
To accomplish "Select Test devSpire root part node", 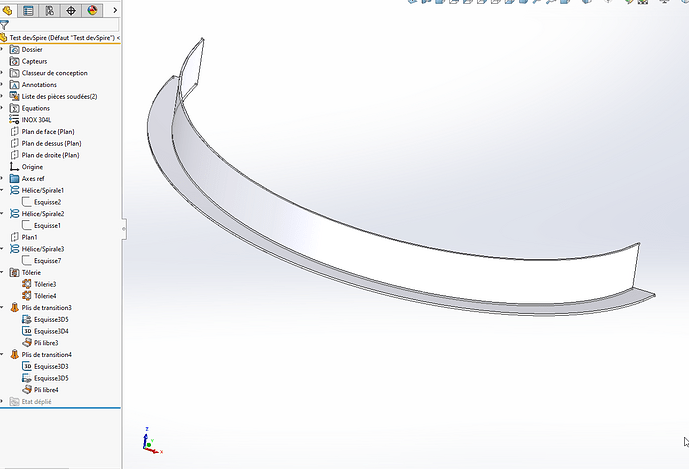I will click(62, 37).
